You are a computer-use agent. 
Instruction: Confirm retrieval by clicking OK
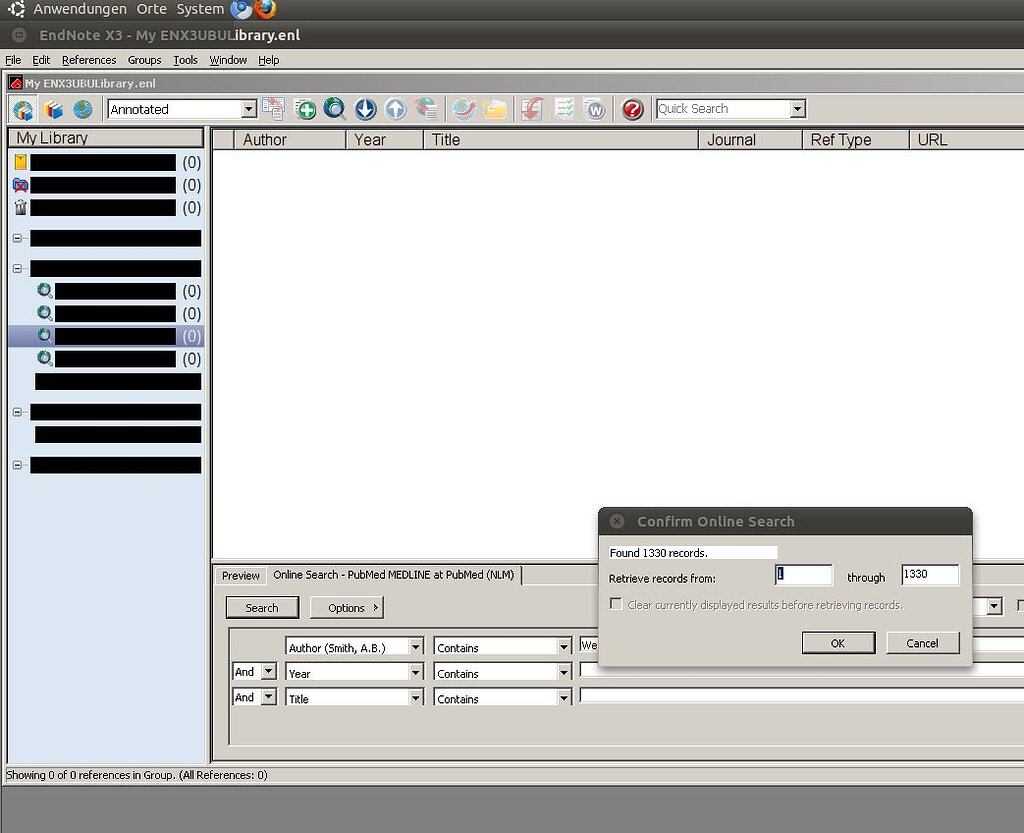click(838, 643)
